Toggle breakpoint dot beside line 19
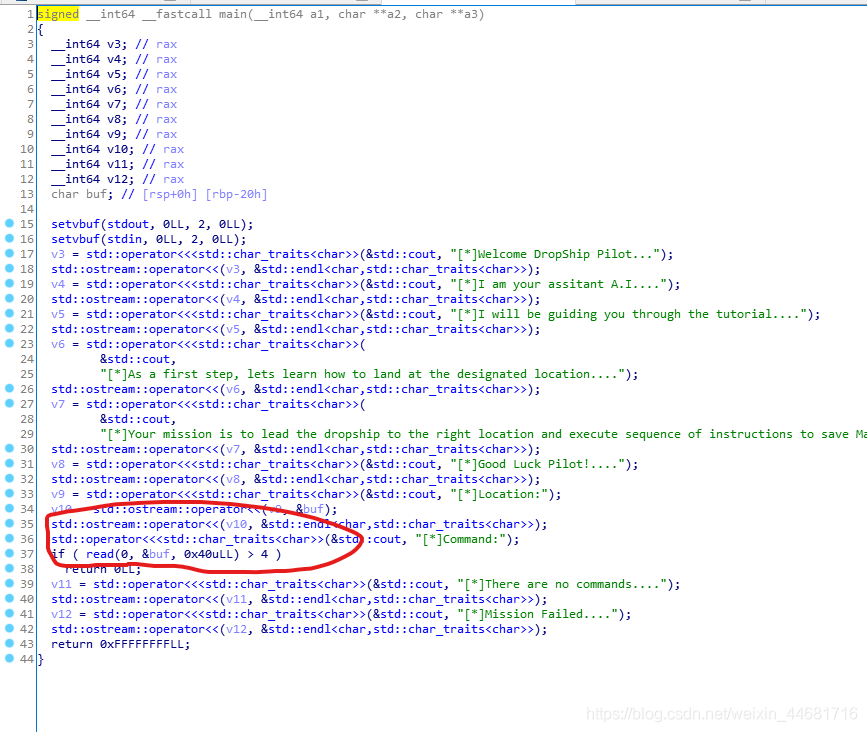The width and height of the screenshot is (867, 732). click(9, 283)
